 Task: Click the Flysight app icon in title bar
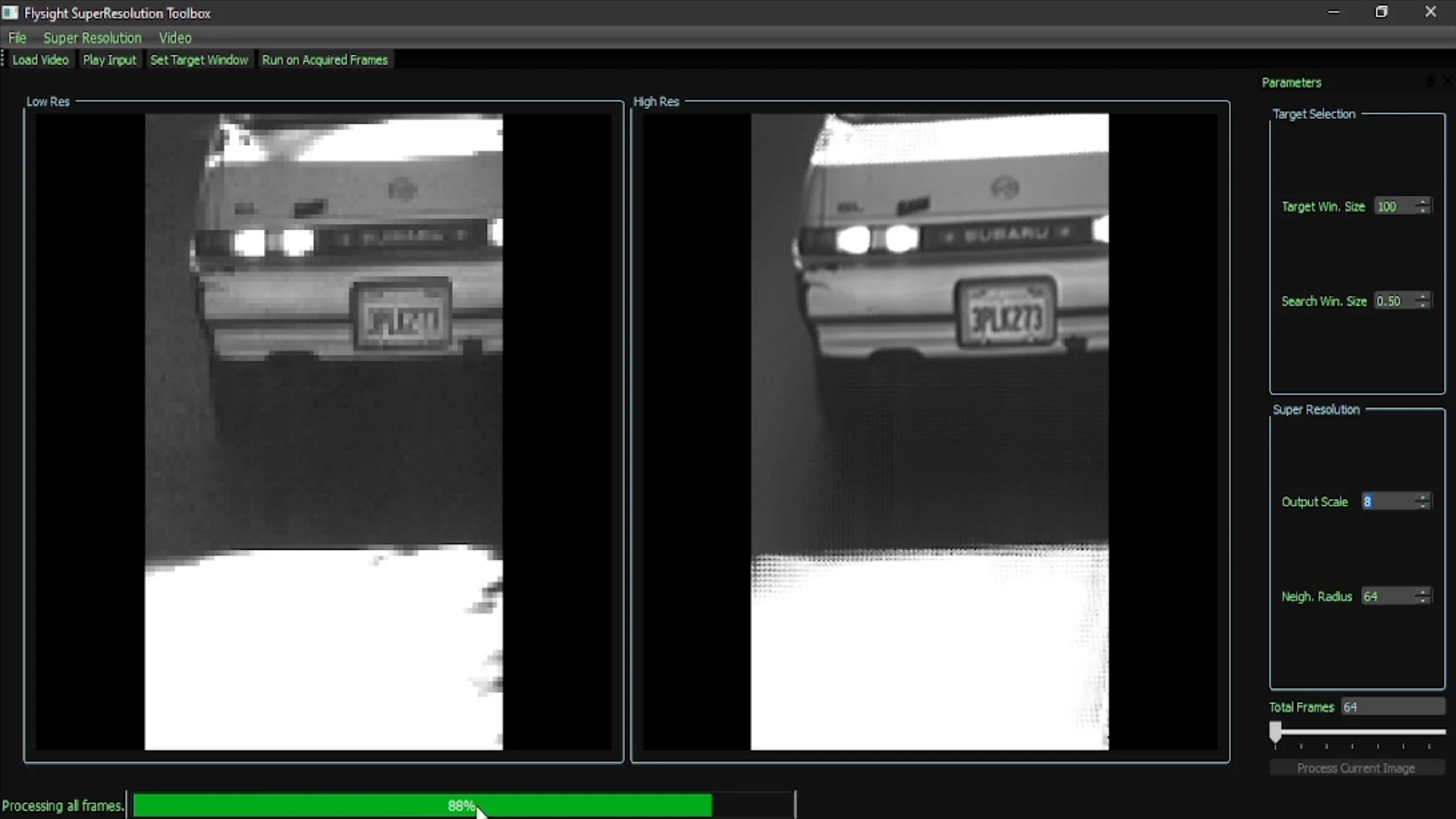(11, 13)
